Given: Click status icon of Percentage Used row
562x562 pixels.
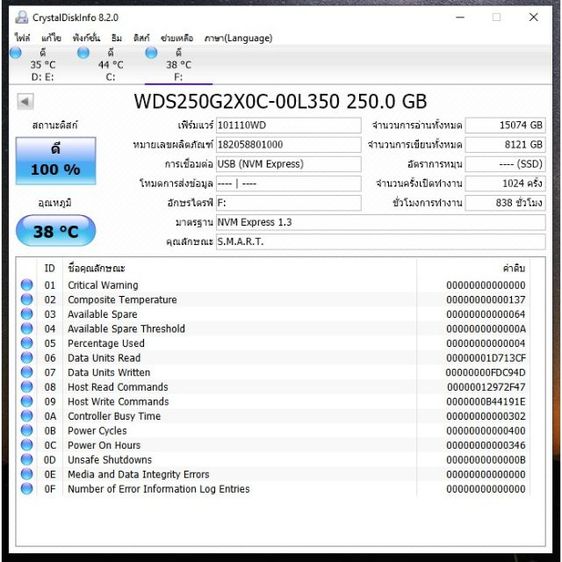Looking at the screenshot, I should point(27,343).
